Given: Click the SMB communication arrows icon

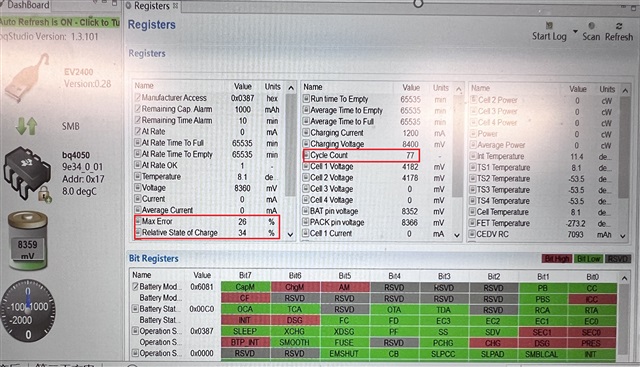Looking at the screenshot, I should pos(27,126).
